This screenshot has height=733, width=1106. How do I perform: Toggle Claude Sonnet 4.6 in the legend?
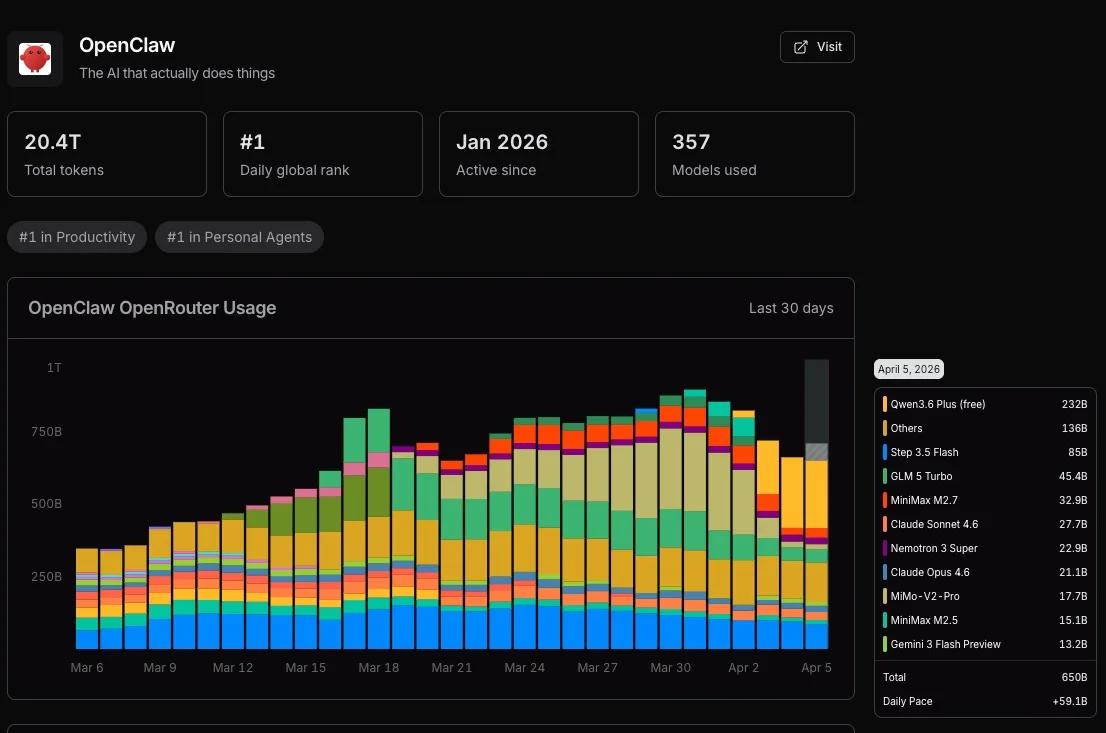(933, 524)
